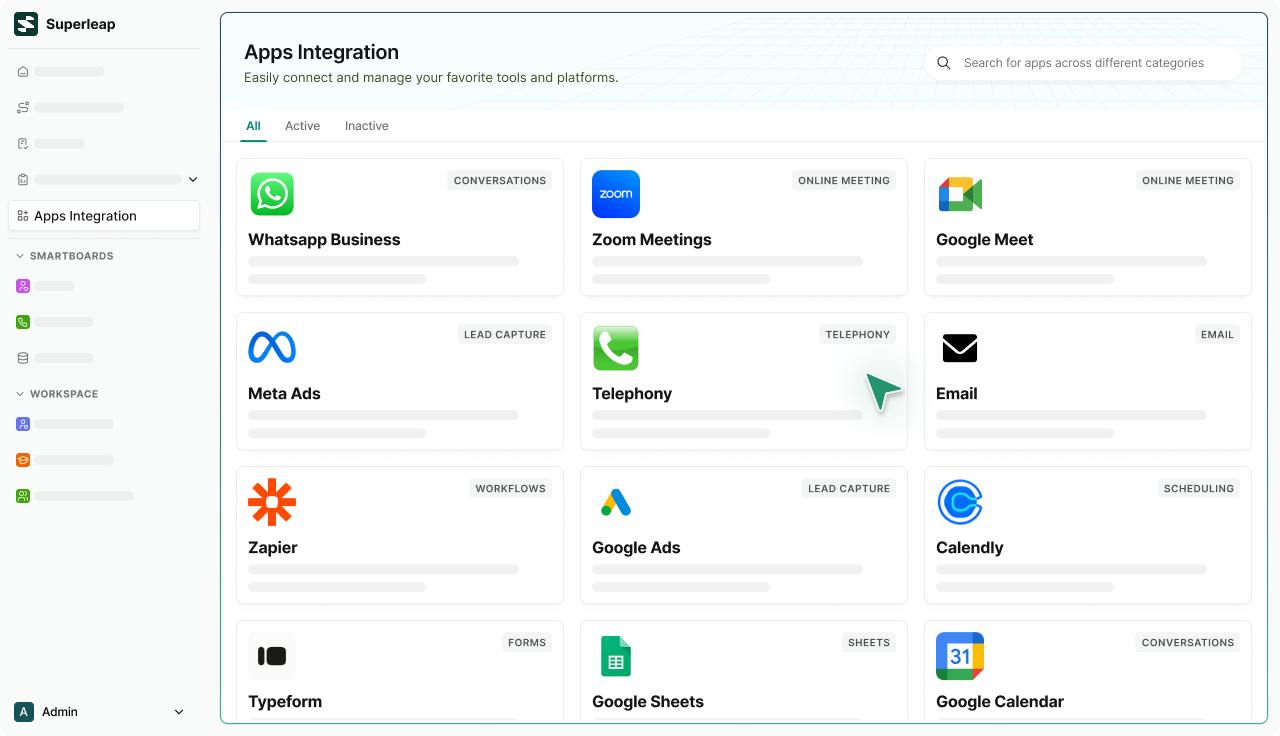The image size is (1280, 736).
Task: Click the green phone Smartboards icon
Action: 23,322
